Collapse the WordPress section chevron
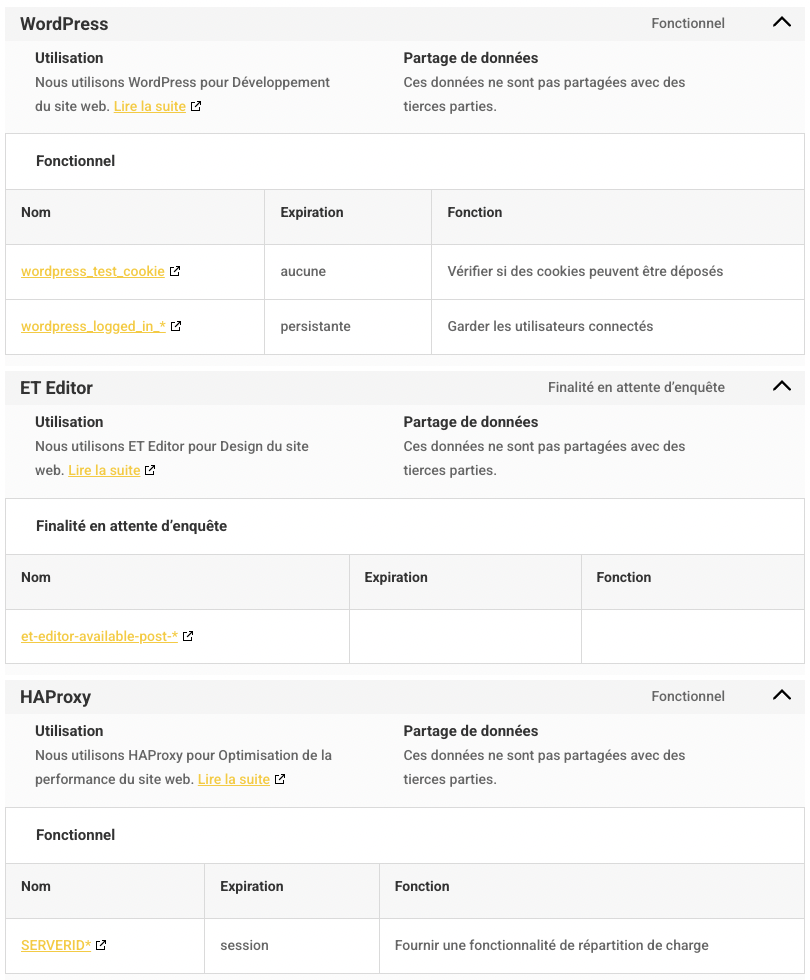810x980 pixels. [782, 23]
